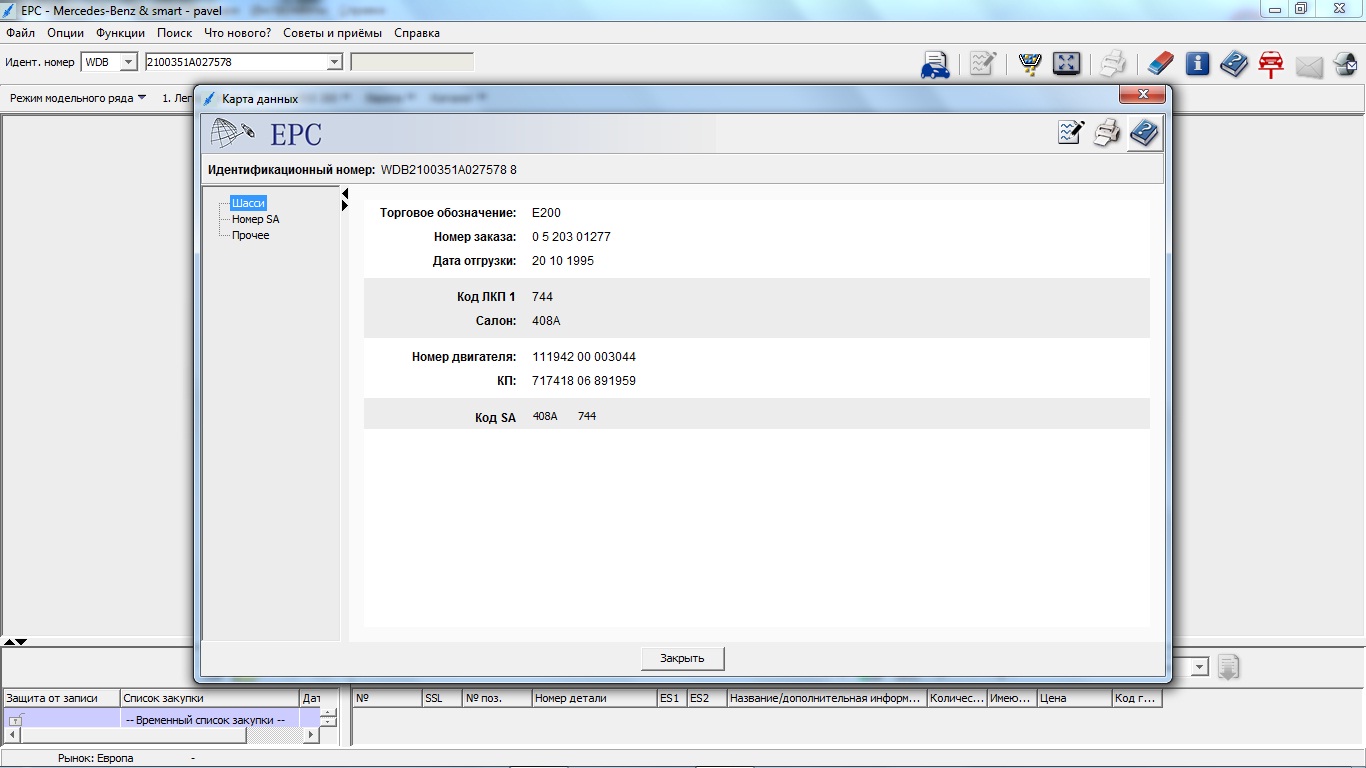The height and width of the screenshot is (768, 1366).
Task: Click the SSL column header
Action: coord(441,698)
